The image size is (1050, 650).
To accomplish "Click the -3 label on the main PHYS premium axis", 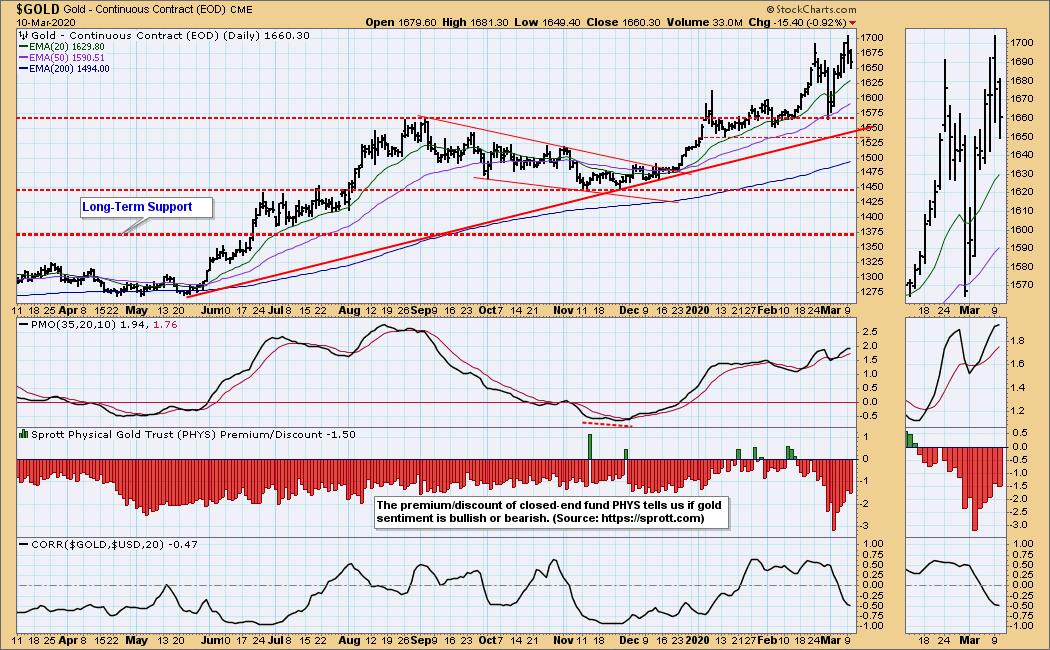I will pos(866,525).
